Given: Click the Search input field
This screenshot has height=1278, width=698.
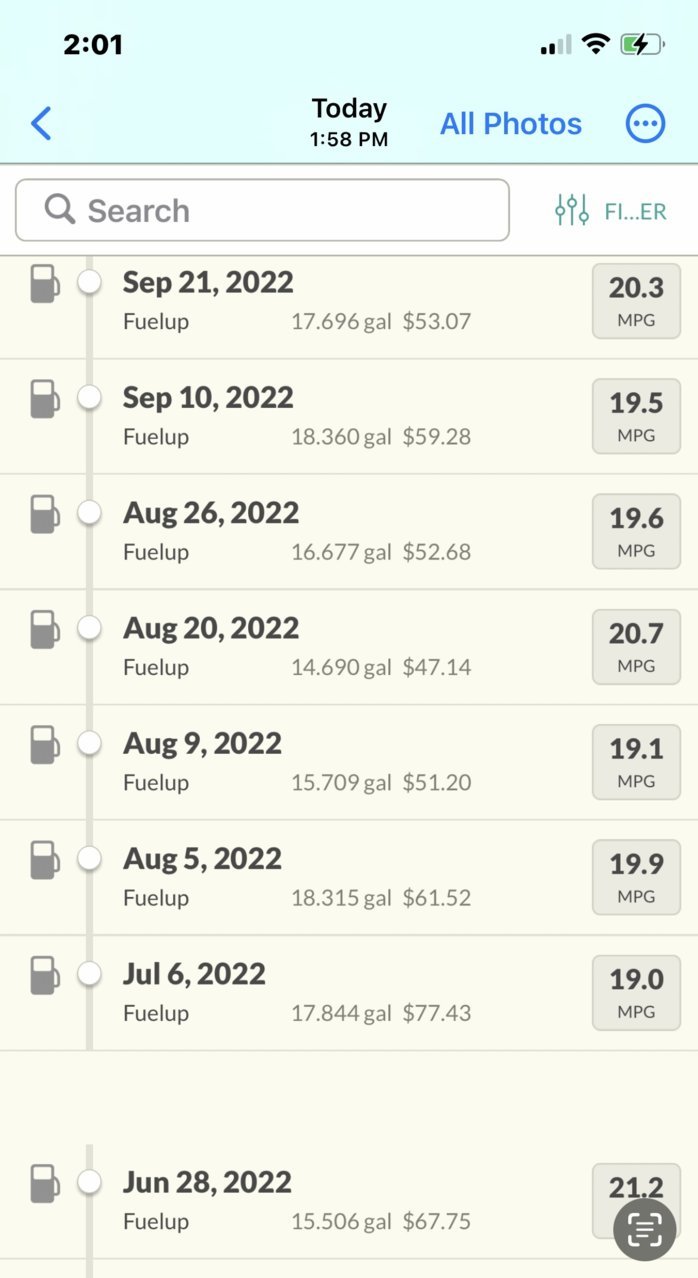Looking at the screenshot, I should click(x=262, y=210).
